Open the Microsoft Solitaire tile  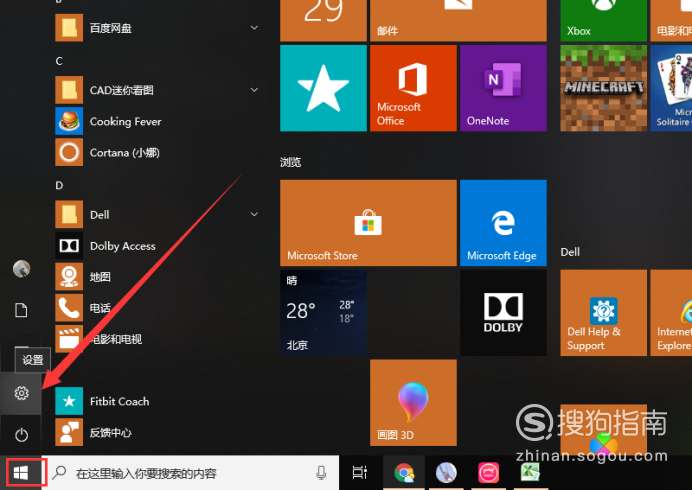click(x=671, y=88)
